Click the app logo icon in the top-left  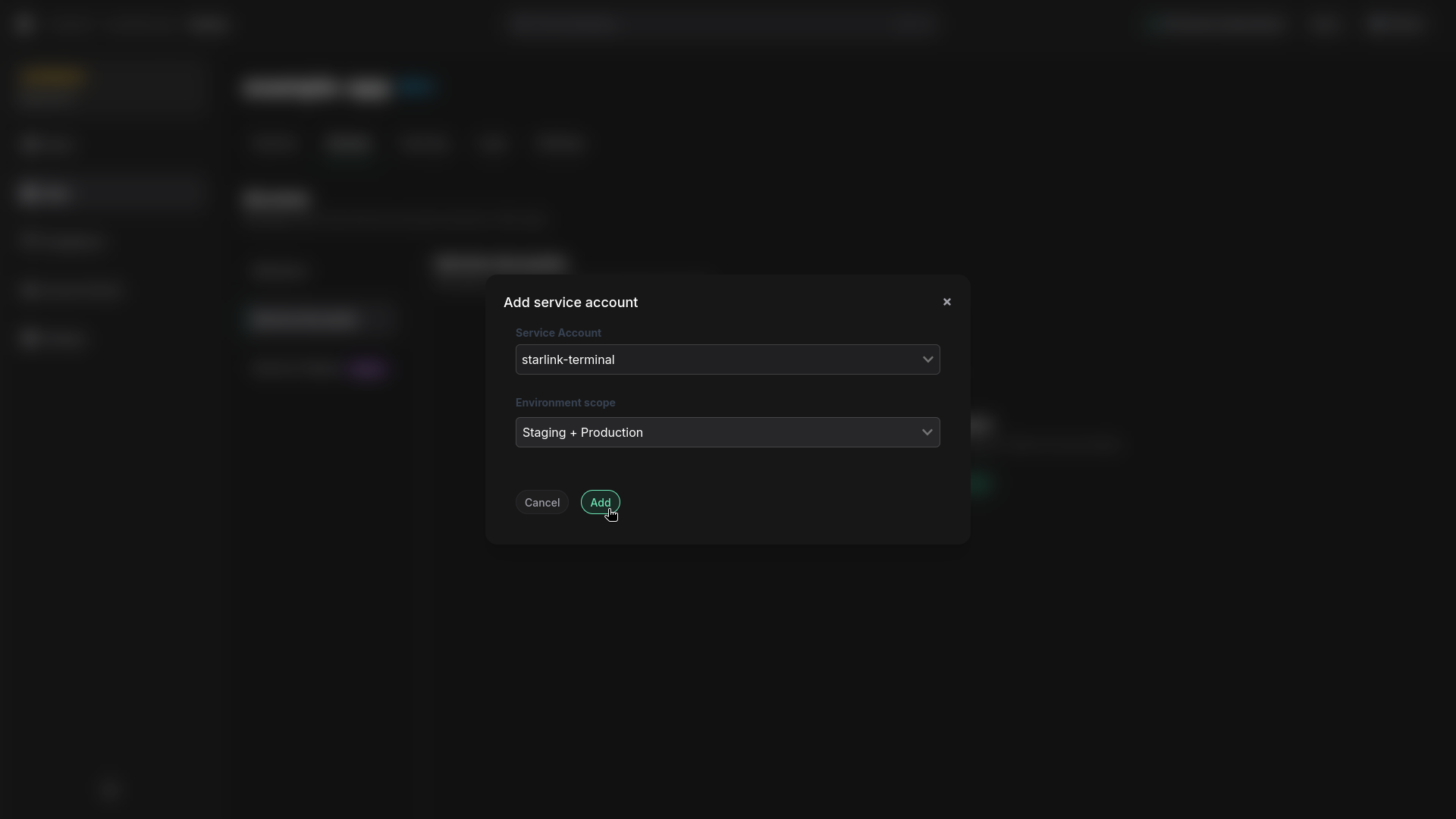[23, 24]
